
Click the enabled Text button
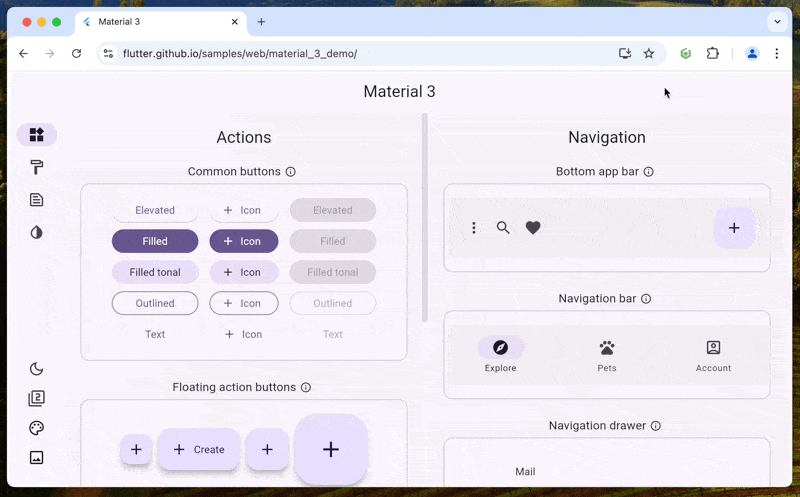point(155,334)
